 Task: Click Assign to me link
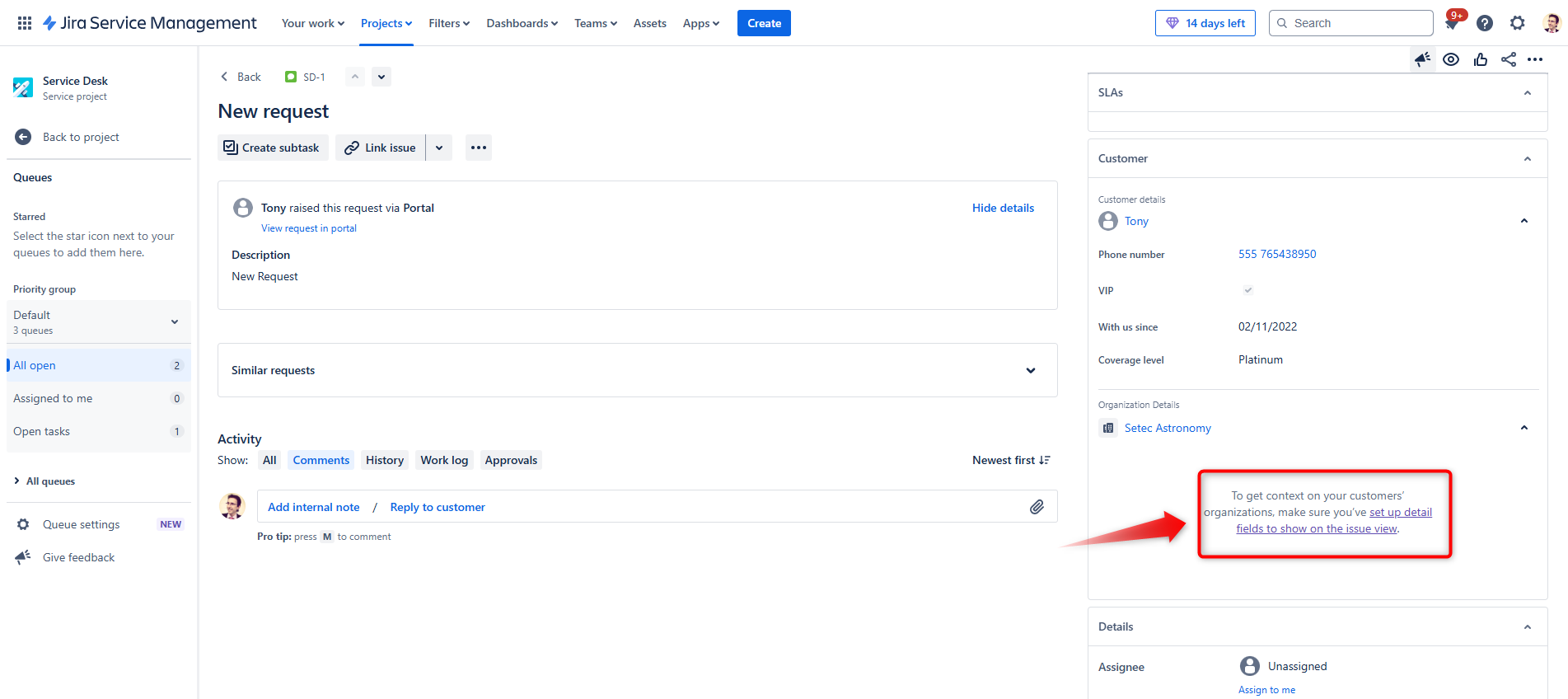1266,690
